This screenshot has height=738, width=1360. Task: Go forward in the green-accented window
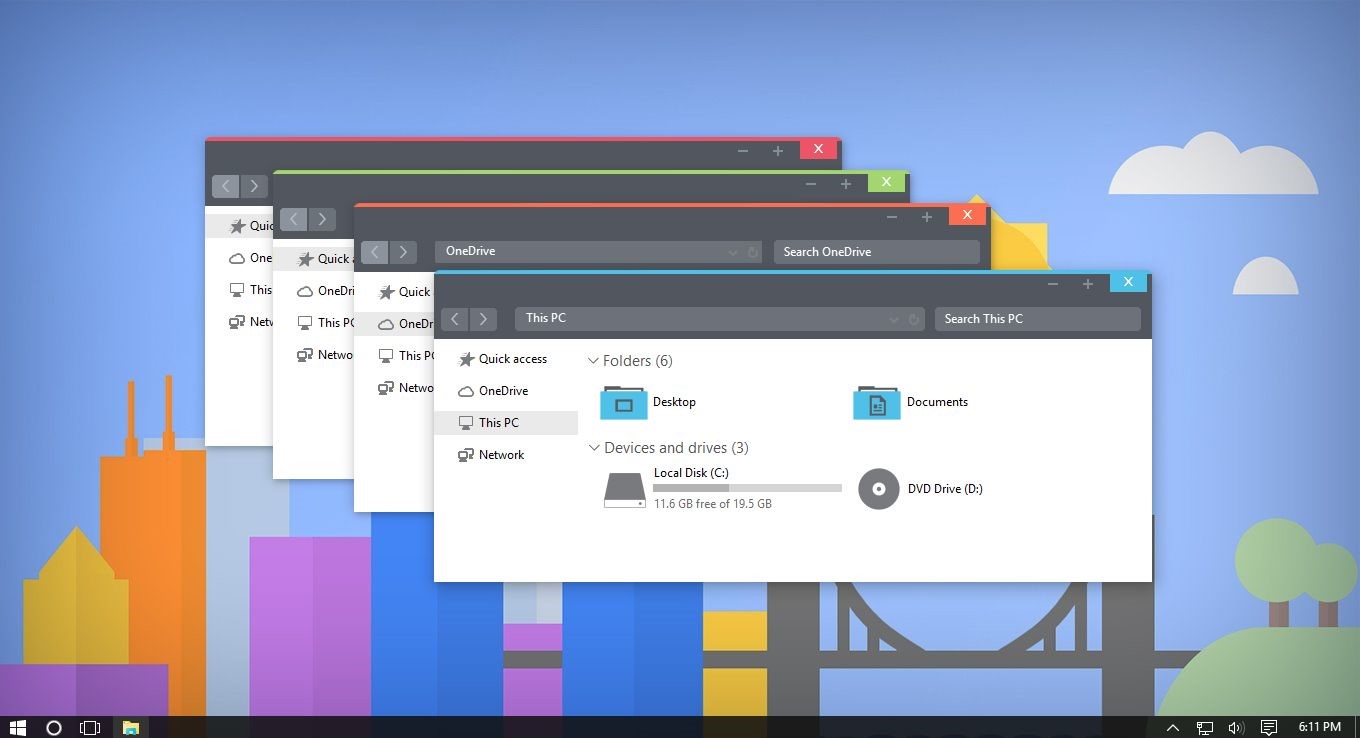click(x=321, y=219)
